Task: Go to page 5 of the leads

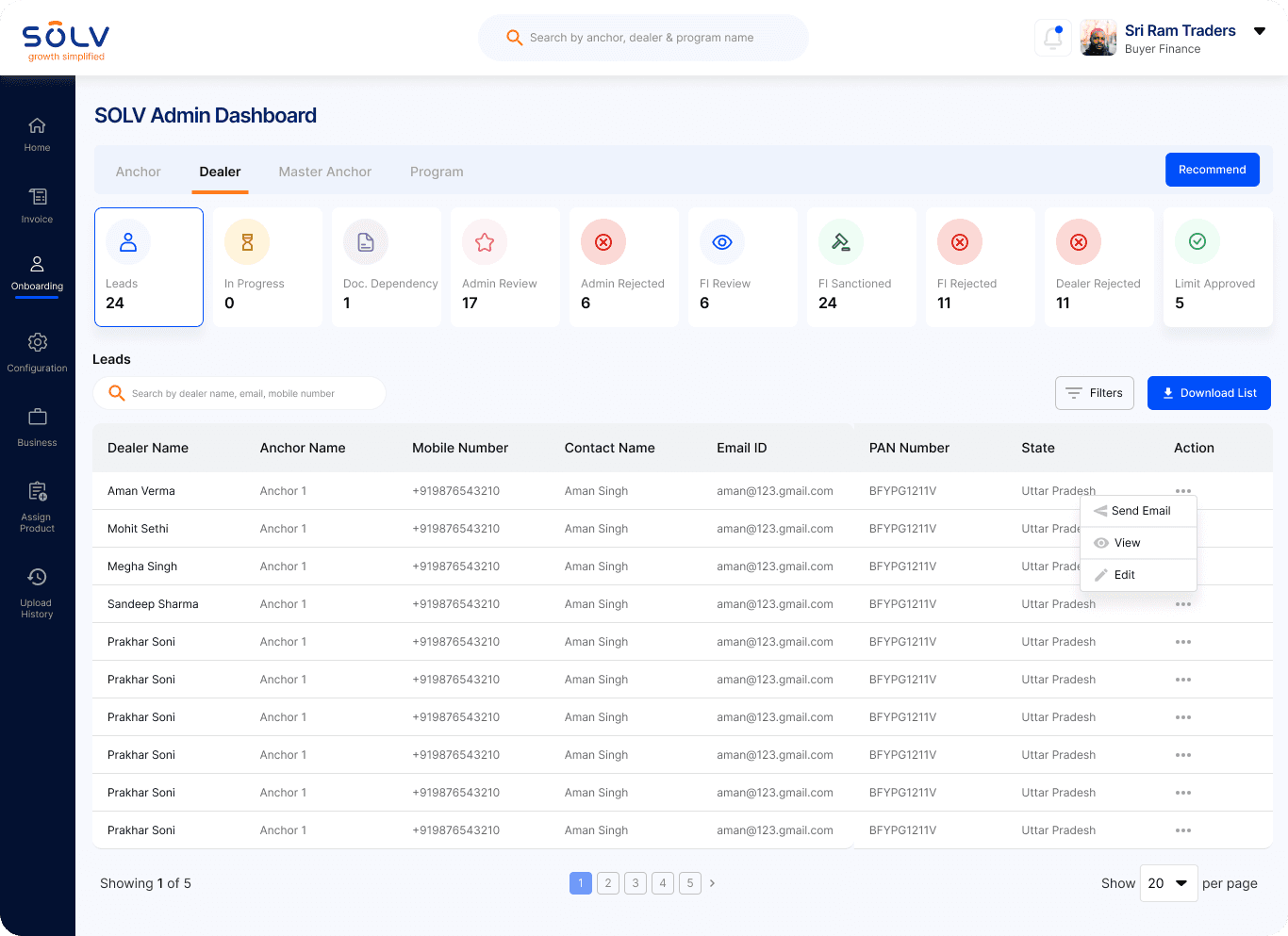Action: click(x=690, y=883)
